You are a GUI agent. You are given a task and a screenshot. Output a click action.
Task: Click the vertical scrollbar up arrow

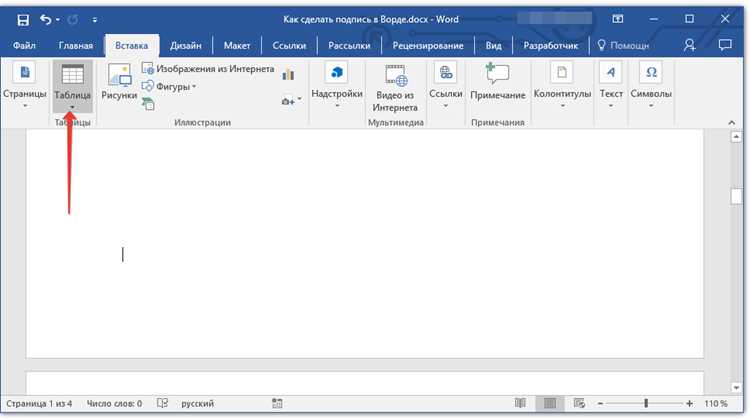click(x=736, y=138)
